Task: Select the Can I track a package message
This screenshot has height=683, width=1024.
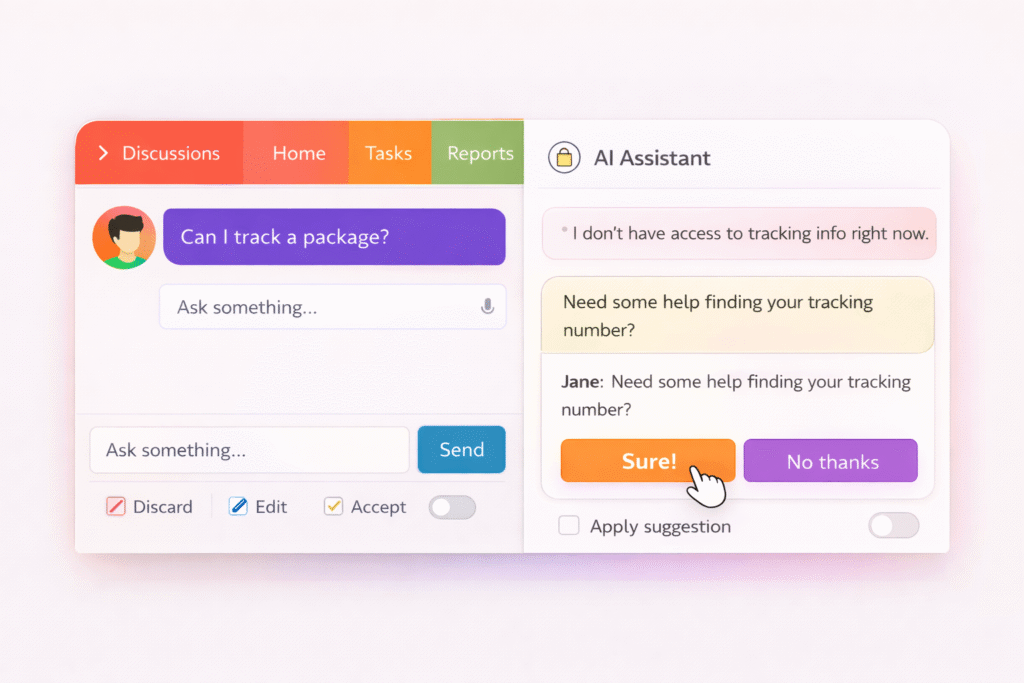Action: [x=333, y=237]
